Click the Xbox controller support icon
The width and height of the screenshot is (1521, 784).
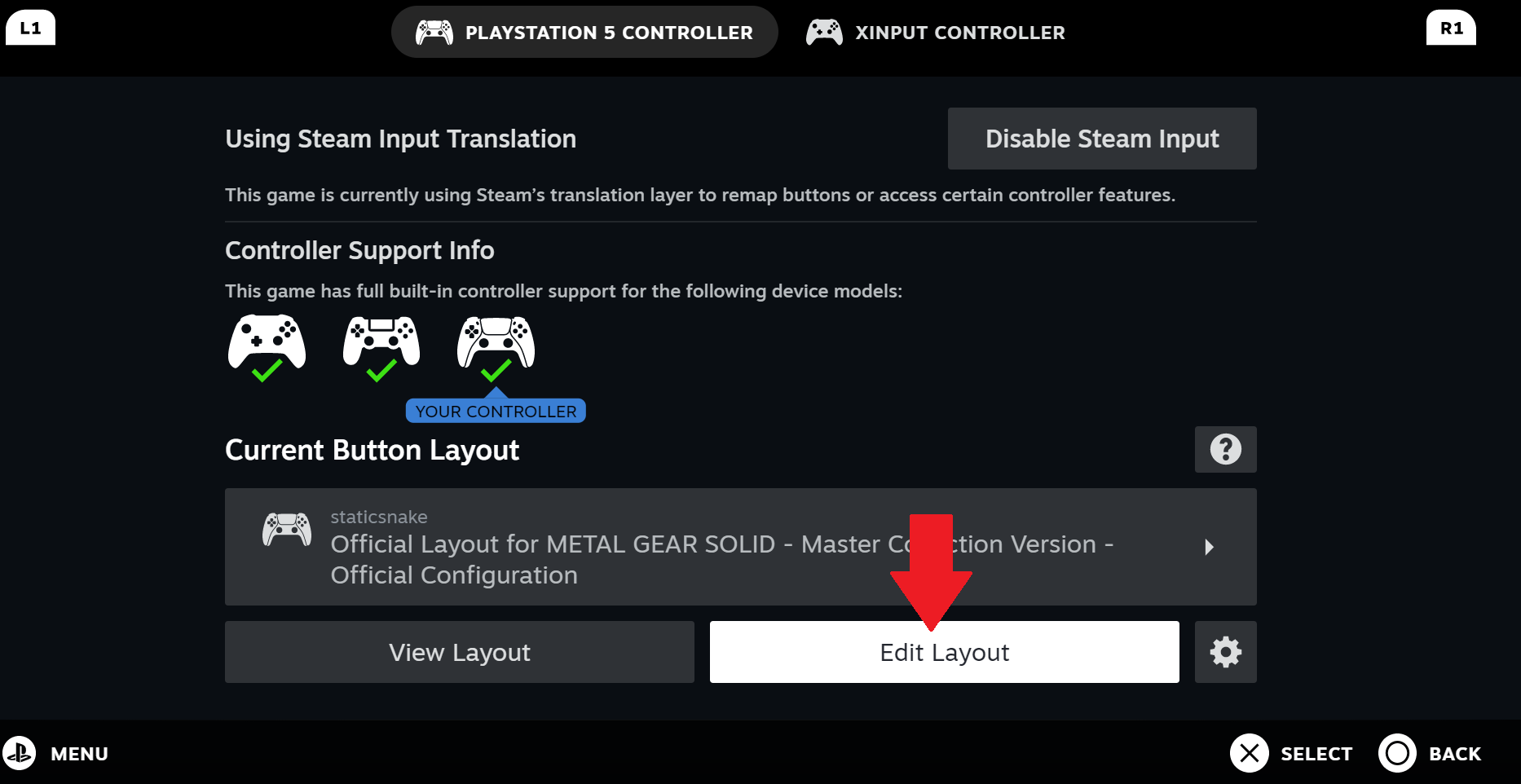(x=267, y=347)
